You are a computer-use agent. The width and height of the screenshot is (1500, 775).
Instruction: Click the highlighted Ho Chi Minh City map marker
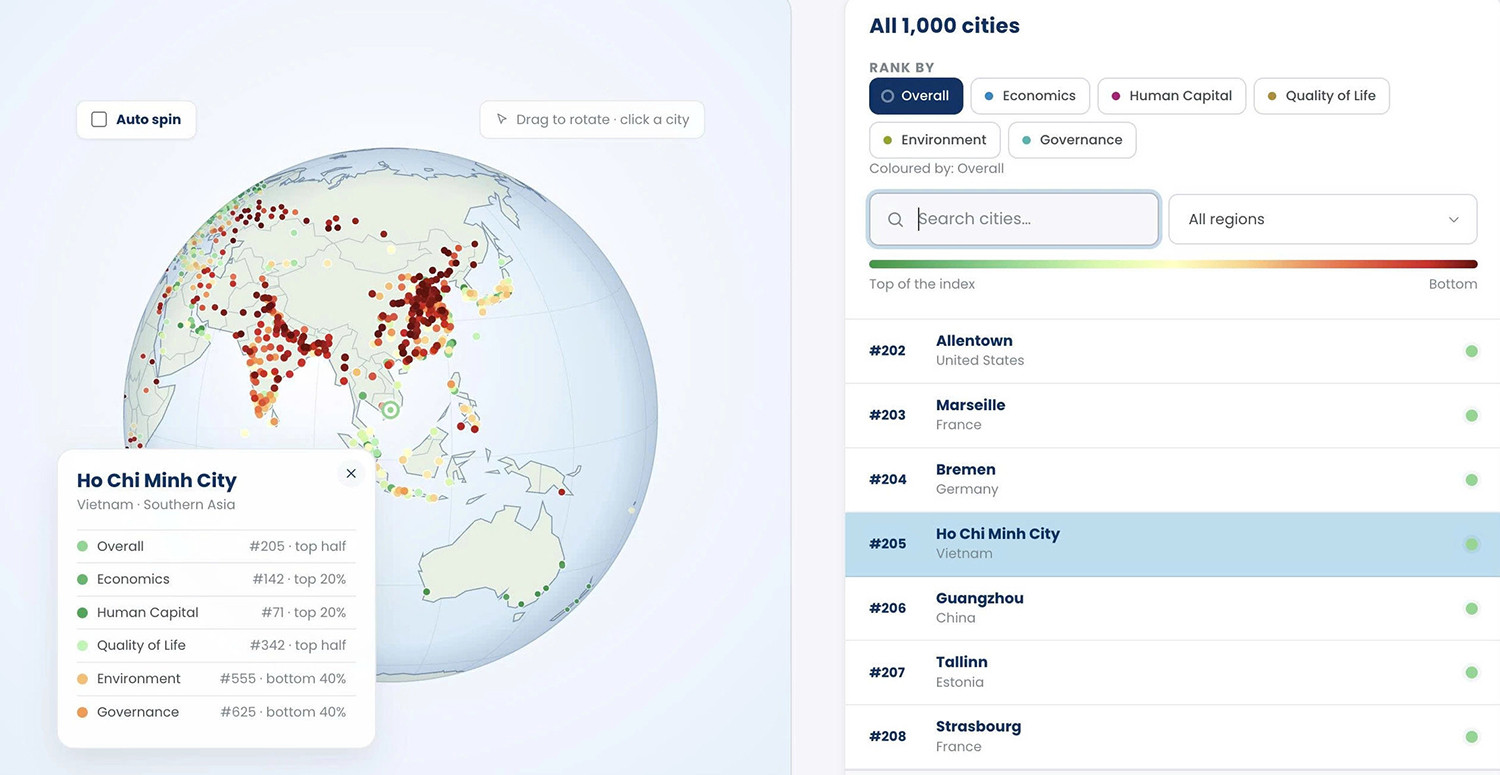click(x=391, y=410)
